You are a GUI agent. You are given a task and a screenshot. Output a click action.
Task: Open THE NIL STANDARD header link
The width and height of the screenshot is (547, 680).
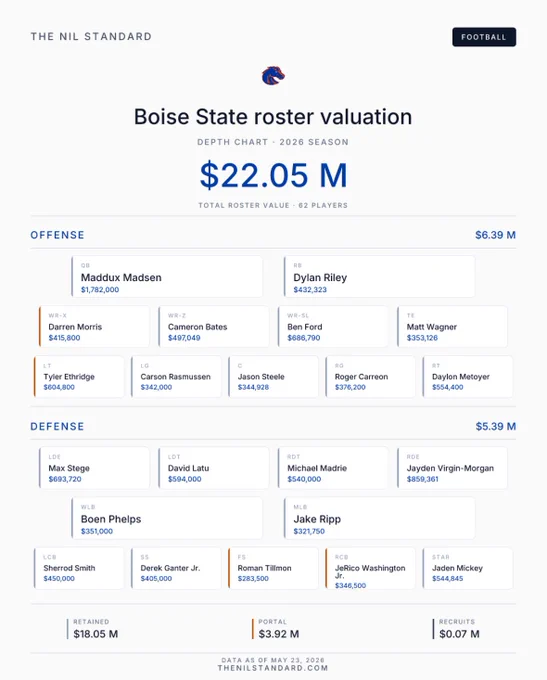[x=91, y=36]
